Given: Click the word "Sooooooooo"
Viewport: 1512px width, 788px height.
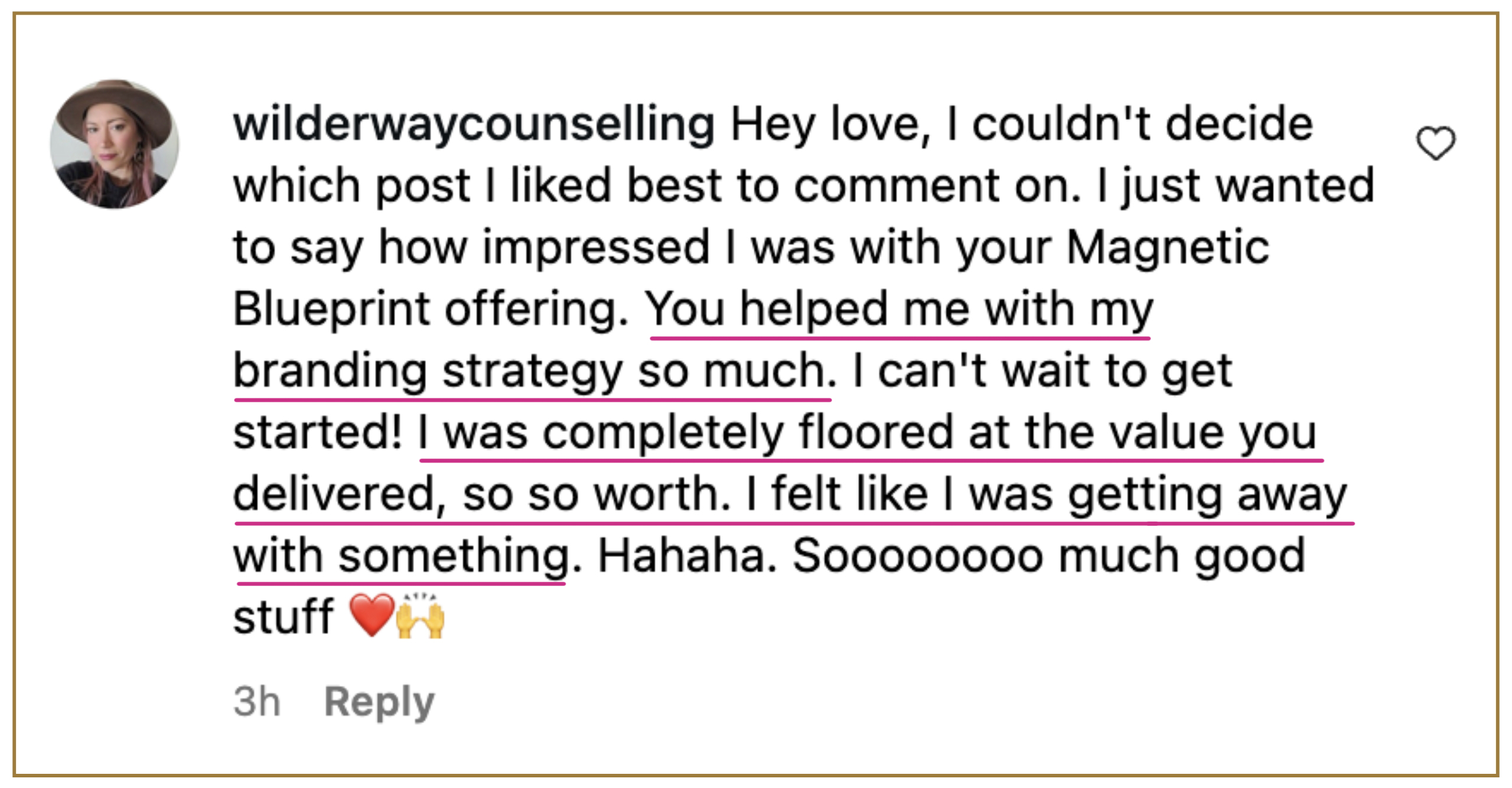Looking at the screenshot, I should [917, 555].
